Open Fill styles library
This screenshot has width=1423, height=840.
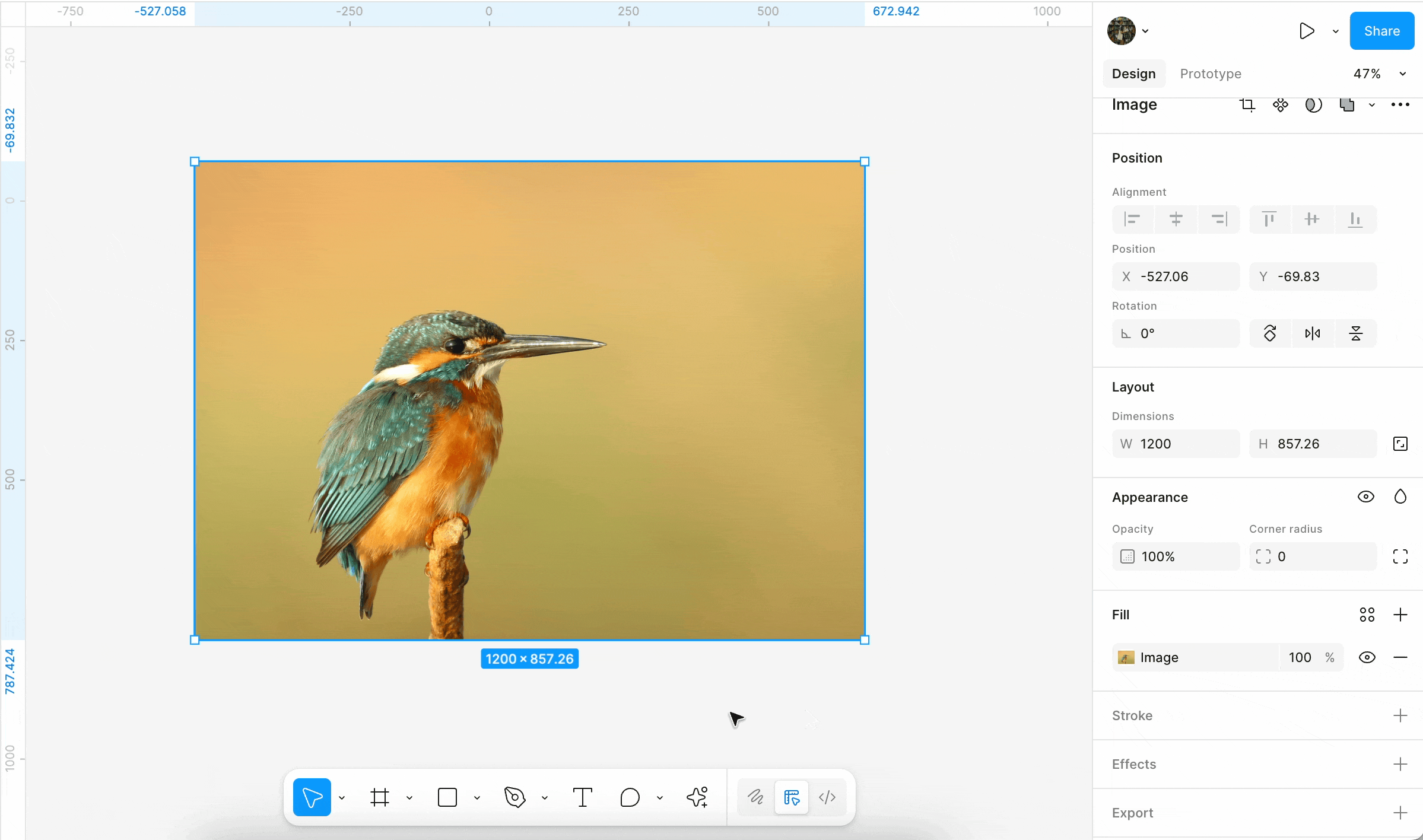(1367, 615)
